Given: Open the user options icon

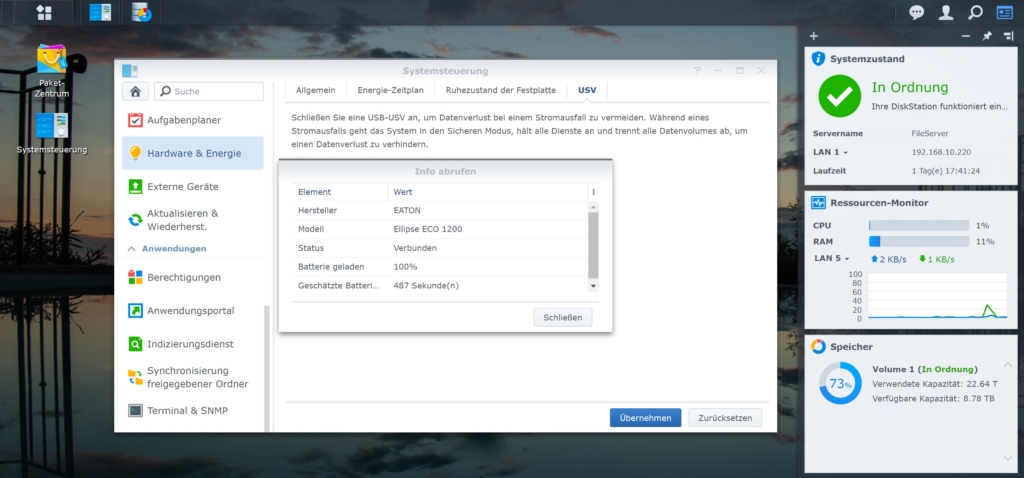Looking at the screenshot, I should pos(946,12).
